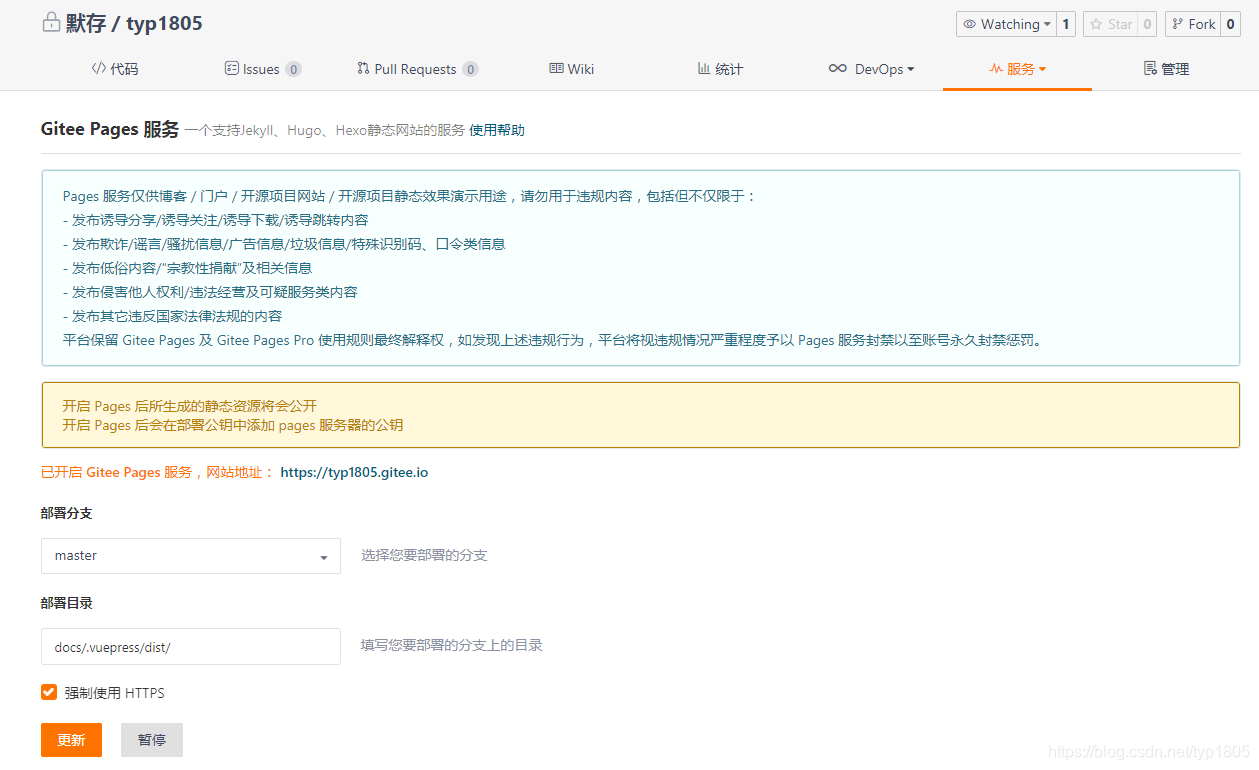Click the Fork button
The image size is (1259, 770).
point(1193,24)
